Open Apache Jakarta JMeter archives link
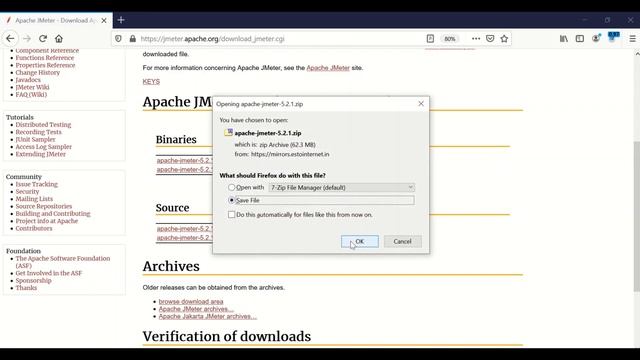 point(208,316)
